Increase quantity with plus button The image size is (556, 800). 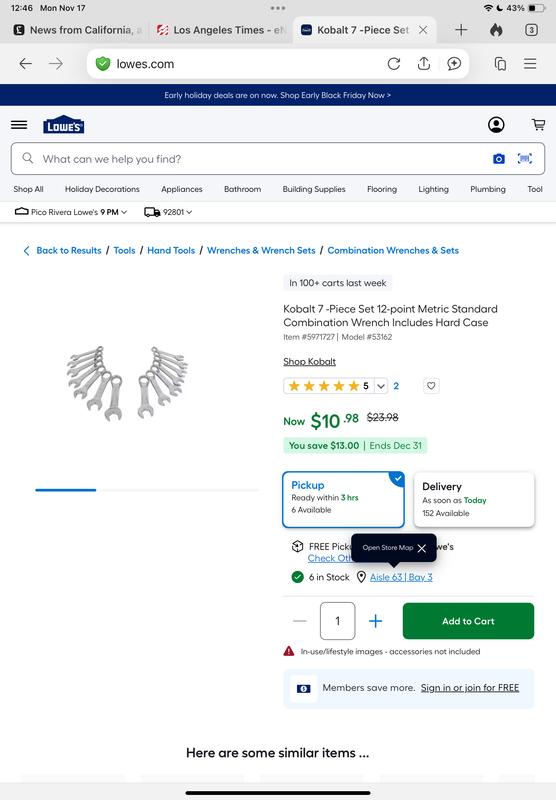(375, 621)
